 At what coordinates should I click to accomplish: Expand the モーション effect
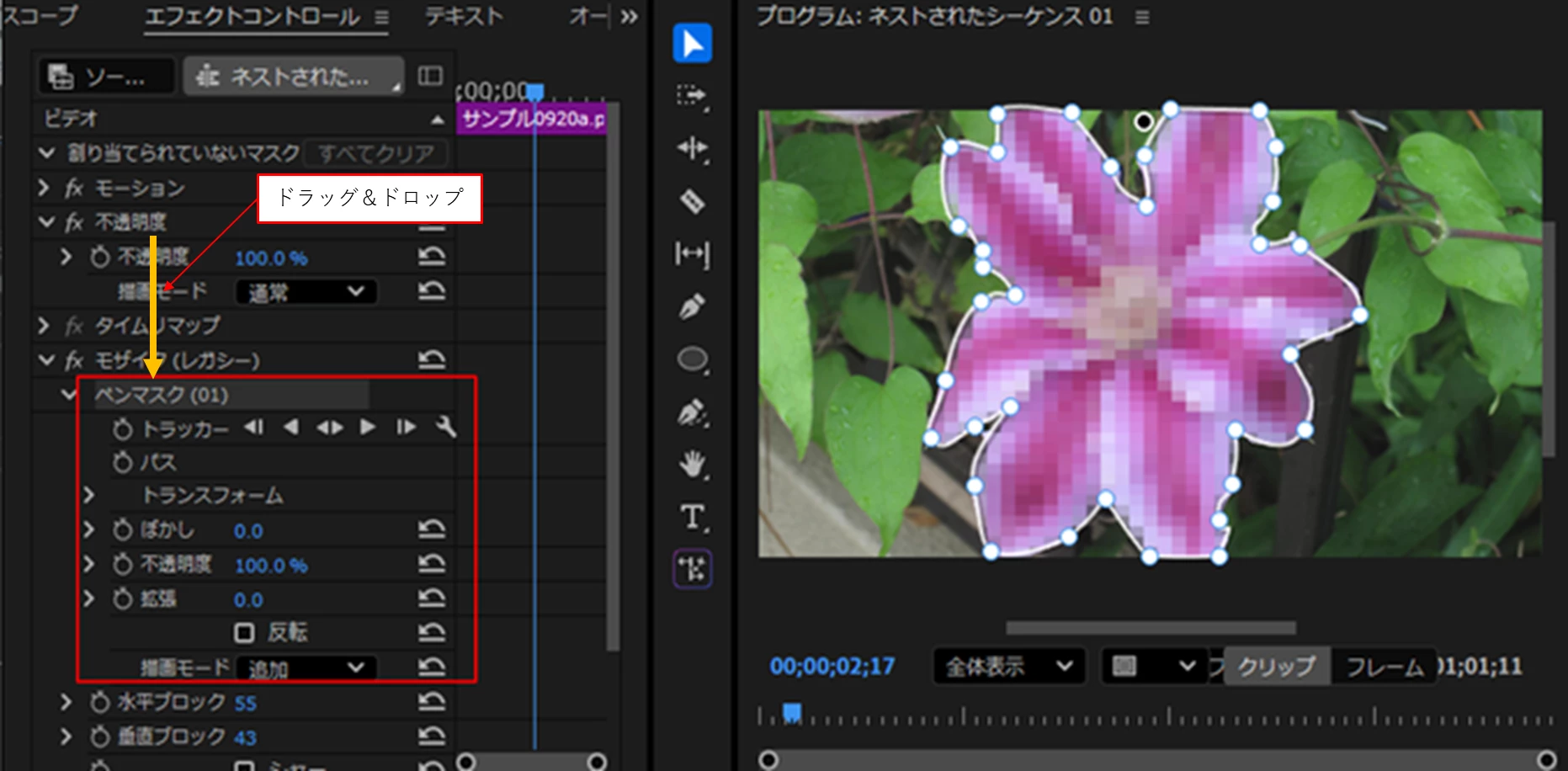[44, 187]
